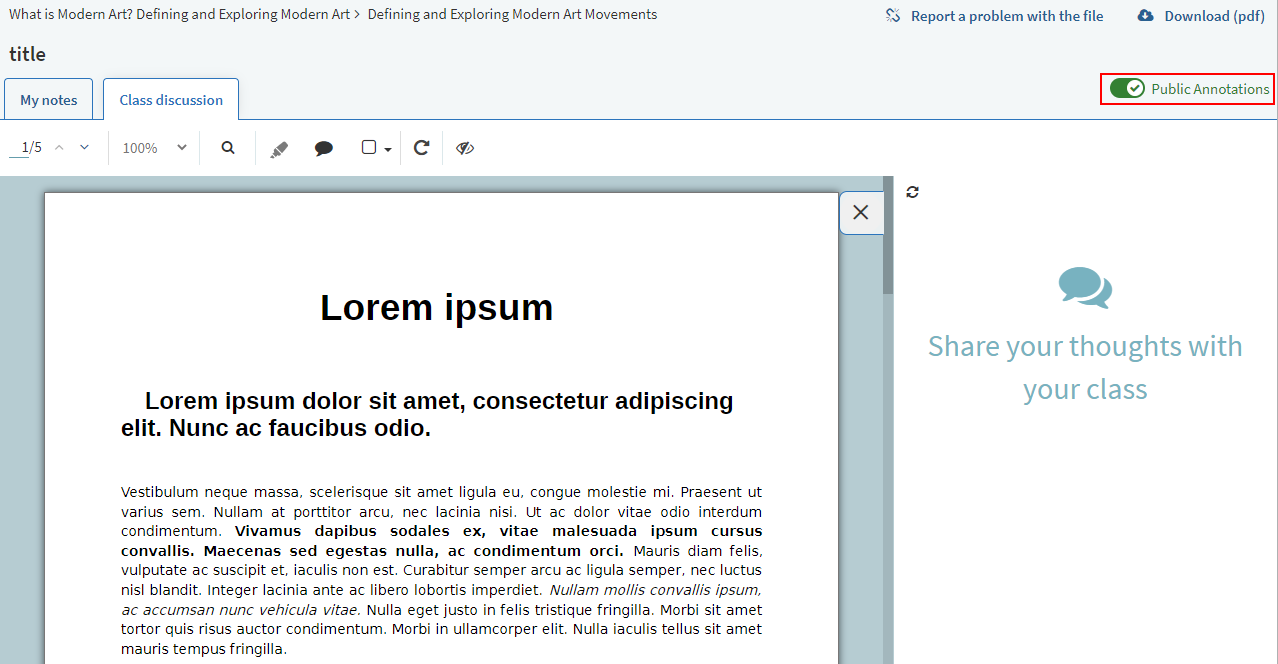Toggle the Public Annotations switch
Screen dimensions: 1278x664
click(x=1127, y=89)
